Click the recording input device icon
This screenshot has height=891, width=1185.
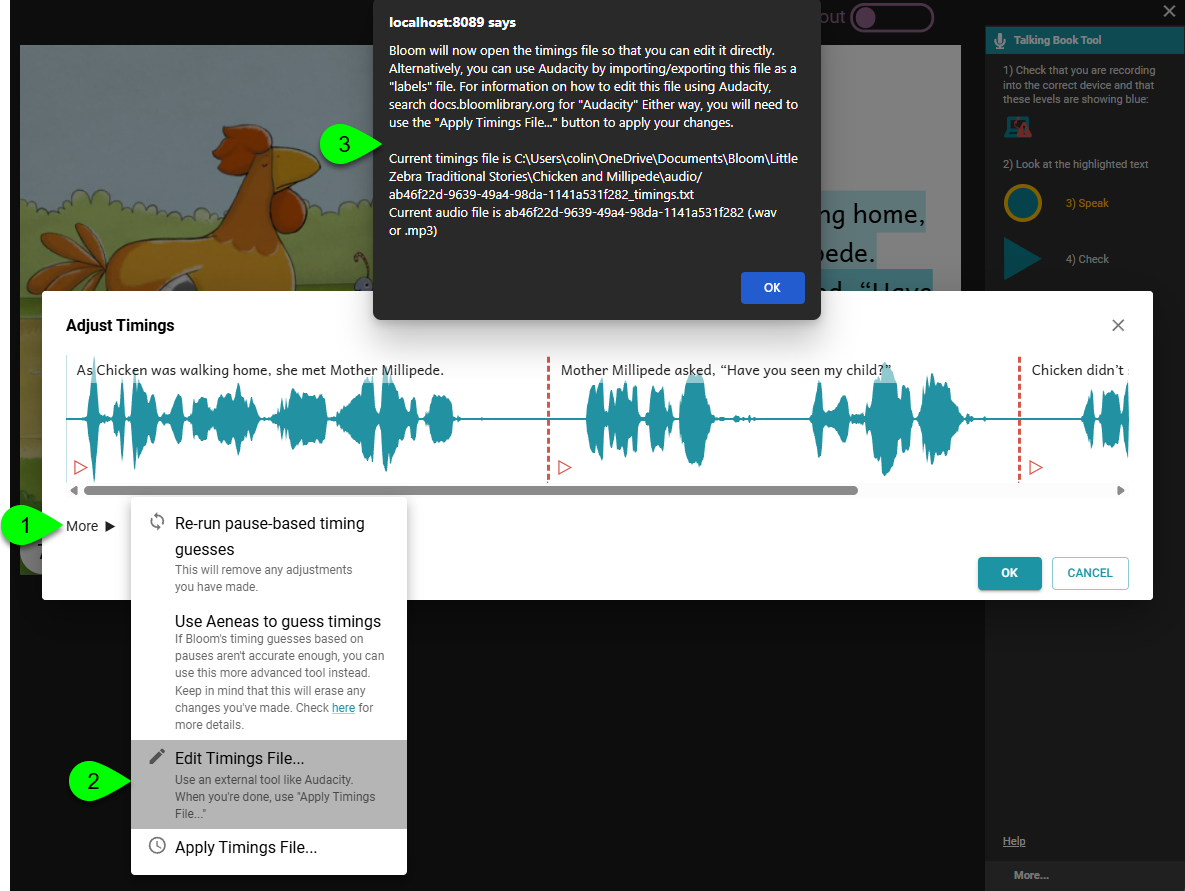click(1018, 127)
